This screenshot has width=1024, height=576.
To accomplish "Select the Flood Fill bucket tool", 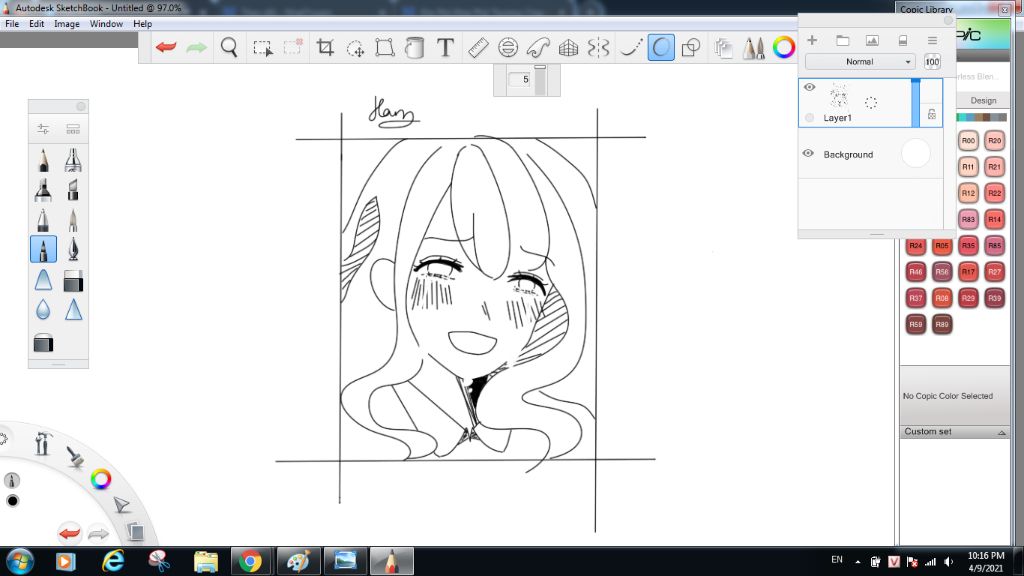I will (415, 47).
